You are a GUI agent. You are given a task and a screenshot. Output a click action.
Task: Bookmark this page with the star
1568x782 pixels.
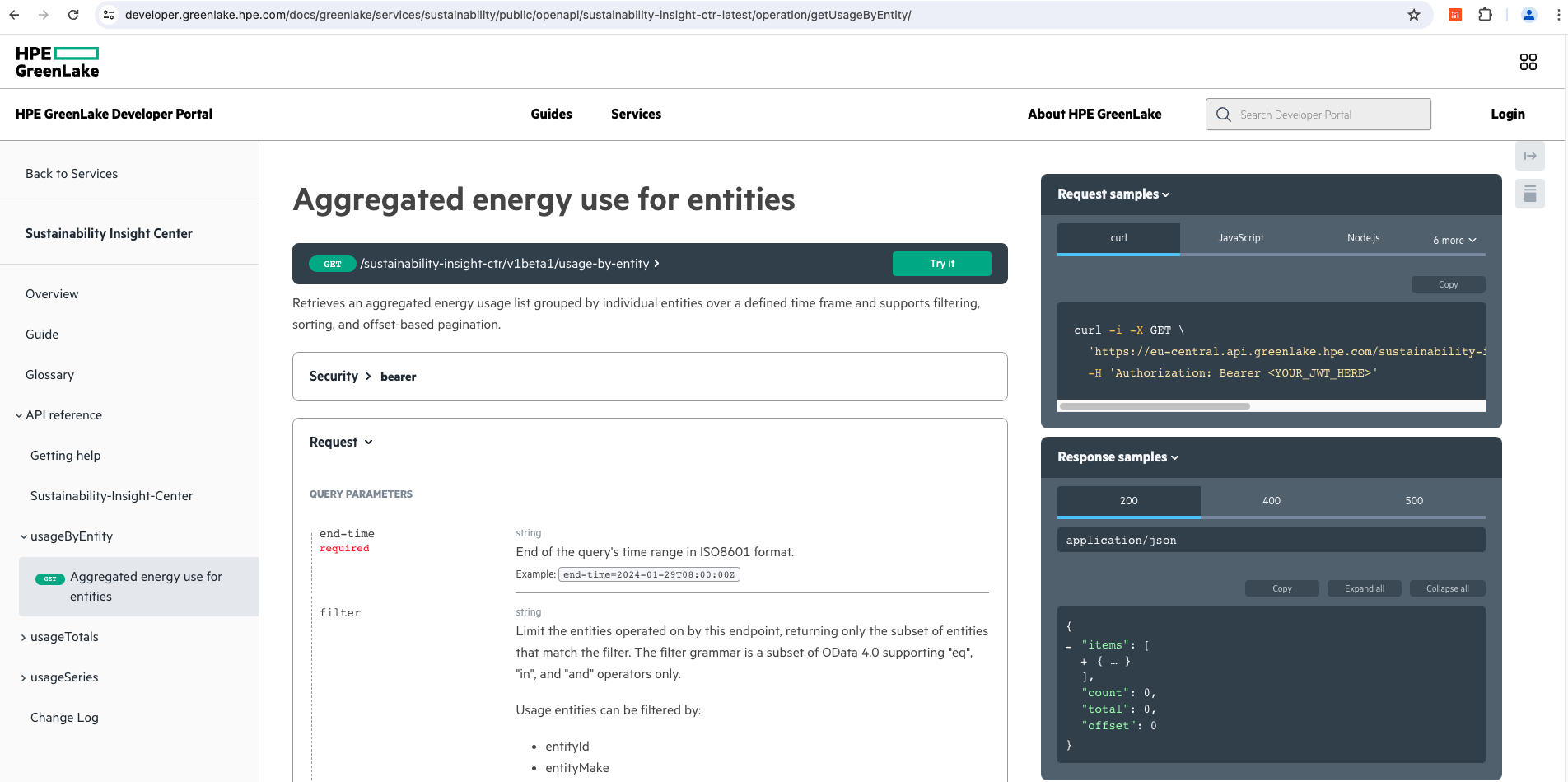pos(1414,15)
